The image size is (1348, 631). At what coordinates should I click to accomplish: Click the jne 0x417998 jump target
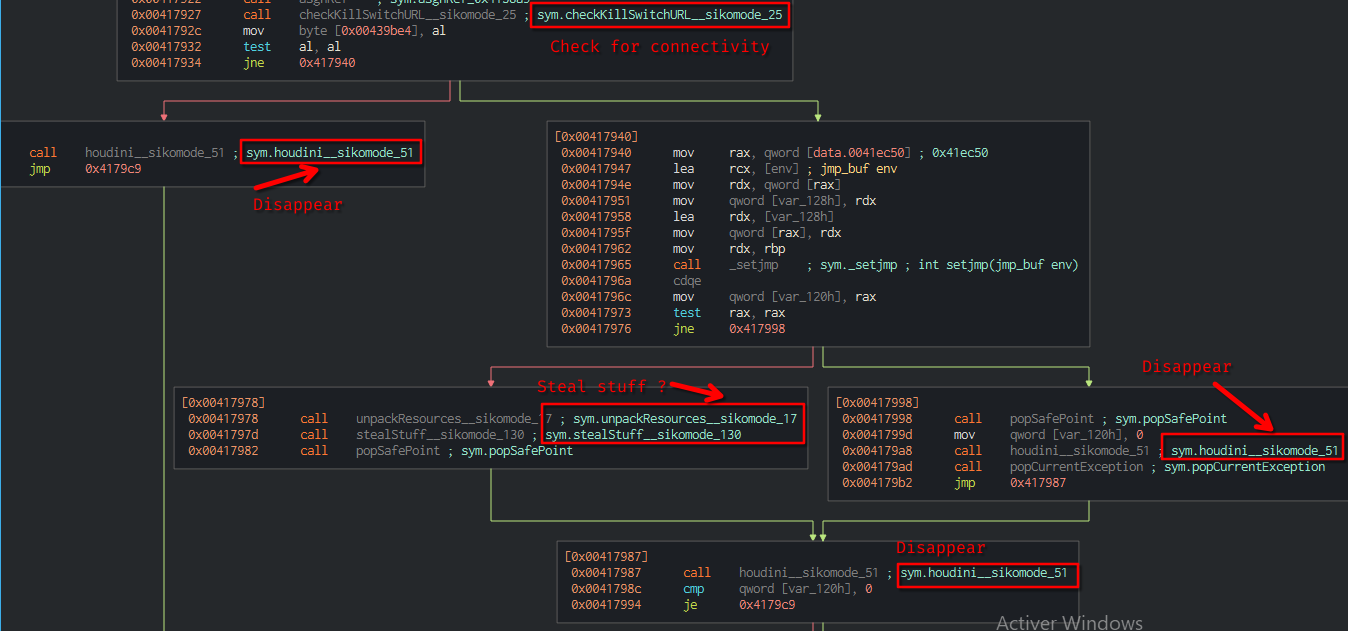tap(757, 329)
